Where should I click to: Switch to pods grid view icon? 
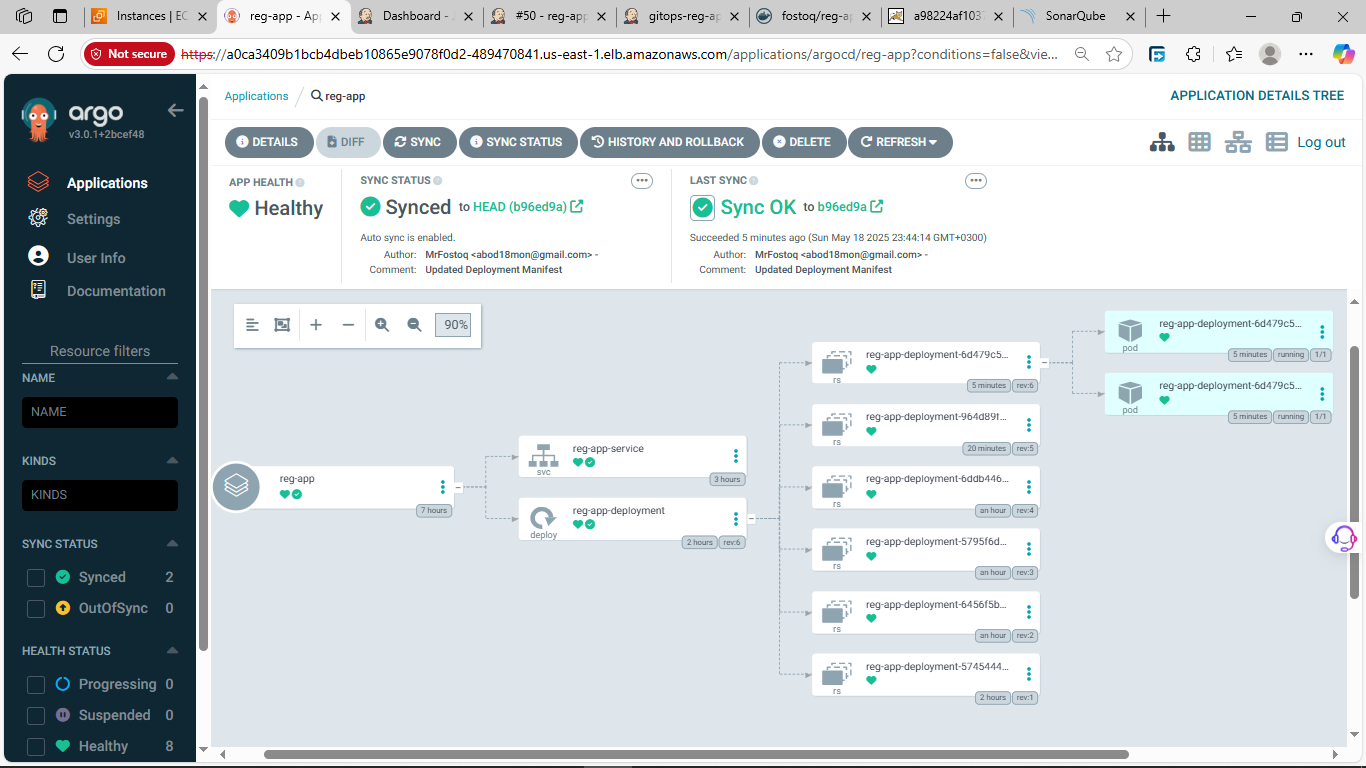1200,142
